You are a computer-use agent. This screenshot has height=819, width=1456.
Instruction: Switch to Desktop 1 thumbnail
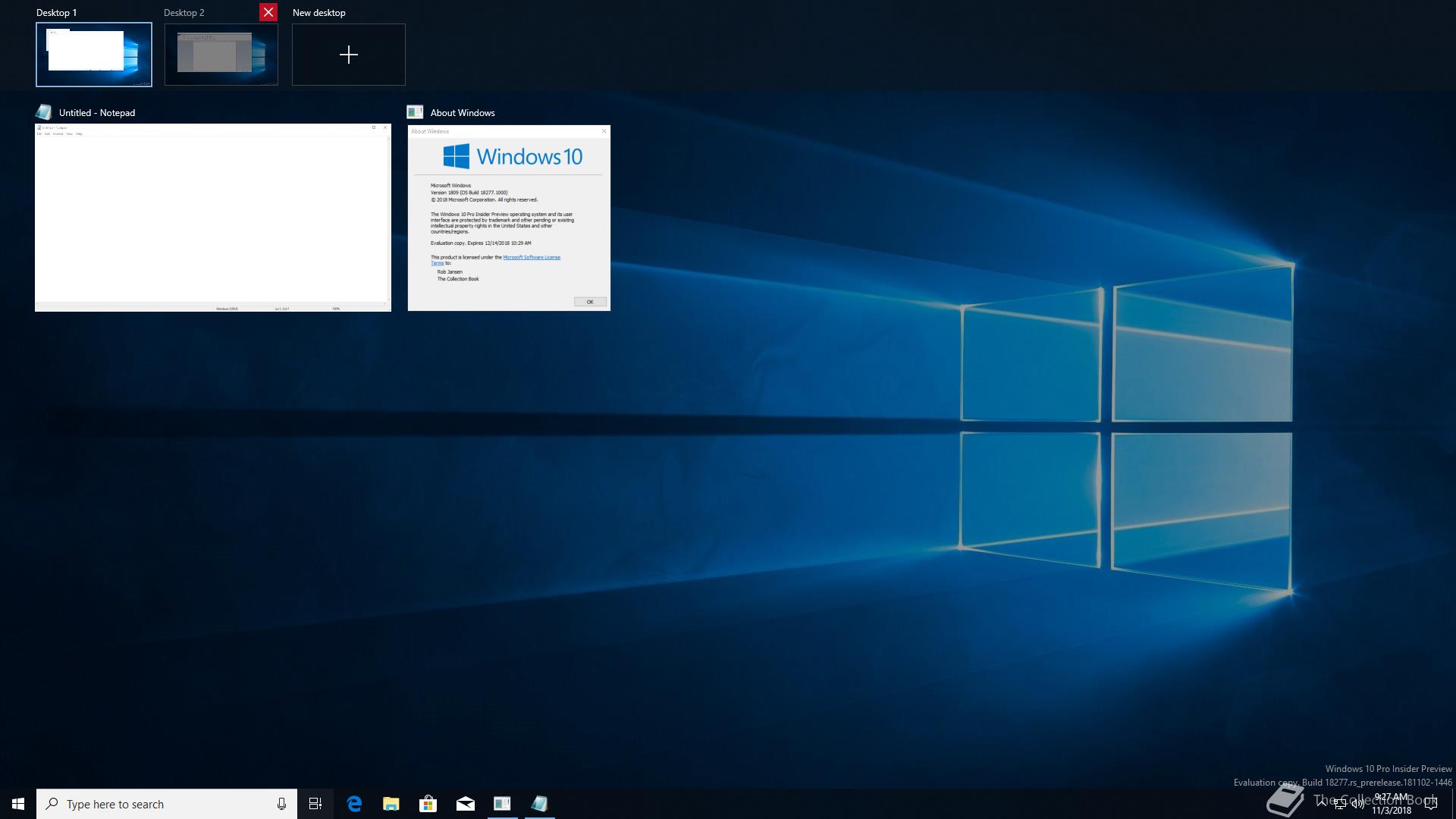(x=94, y=55)
